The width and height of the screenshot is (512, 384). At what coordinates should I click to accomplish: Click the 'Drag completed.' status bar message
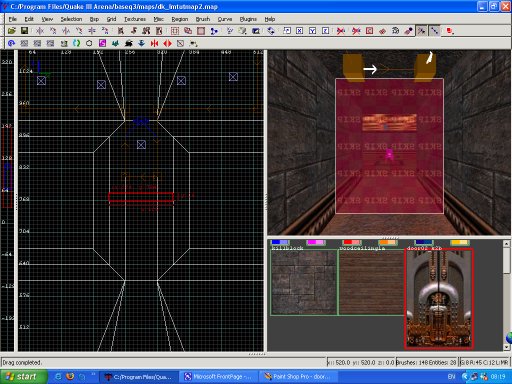pos(22,362)
